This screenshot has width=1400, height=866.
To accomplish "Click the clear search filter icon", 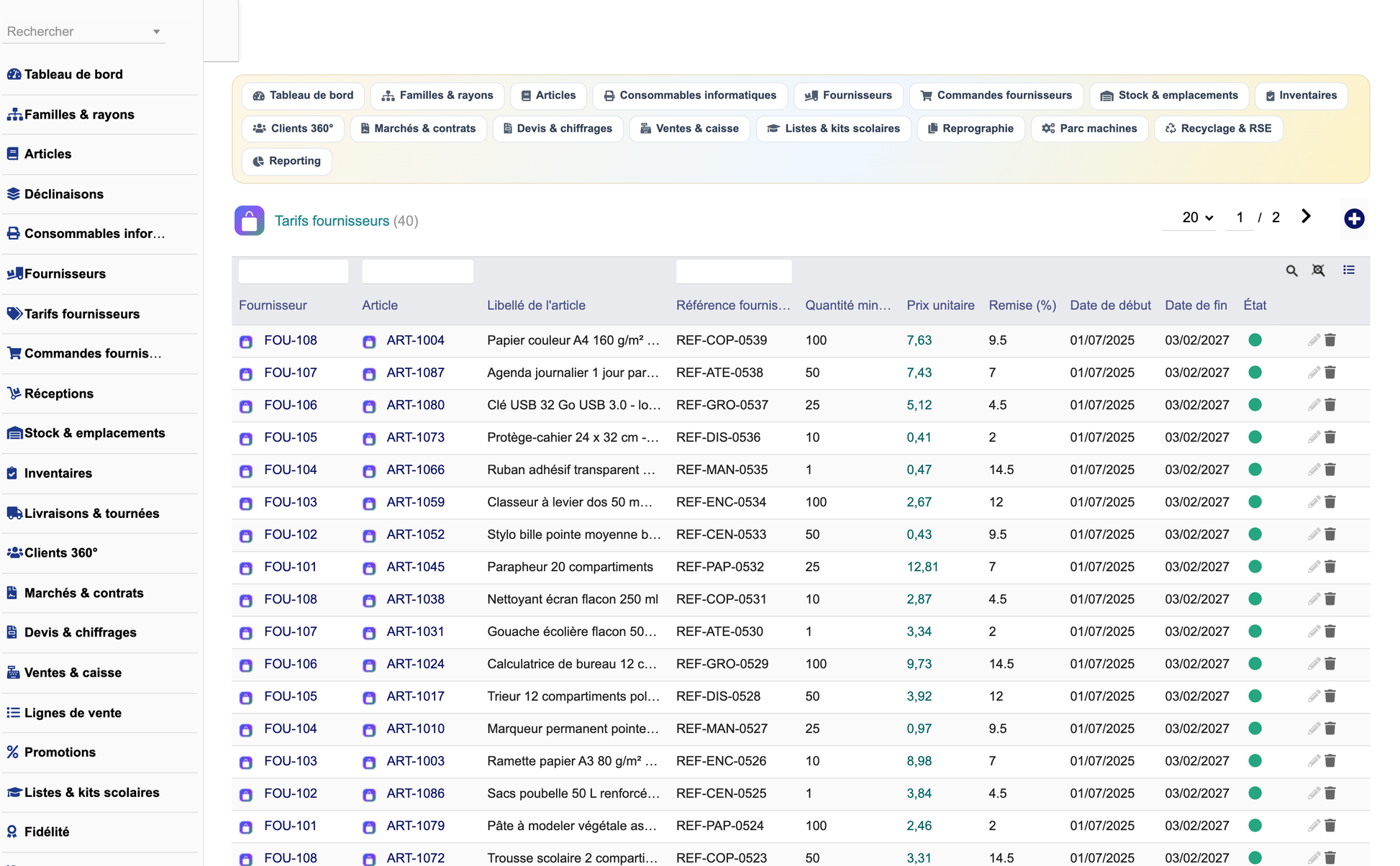I will pos(1318,270).
